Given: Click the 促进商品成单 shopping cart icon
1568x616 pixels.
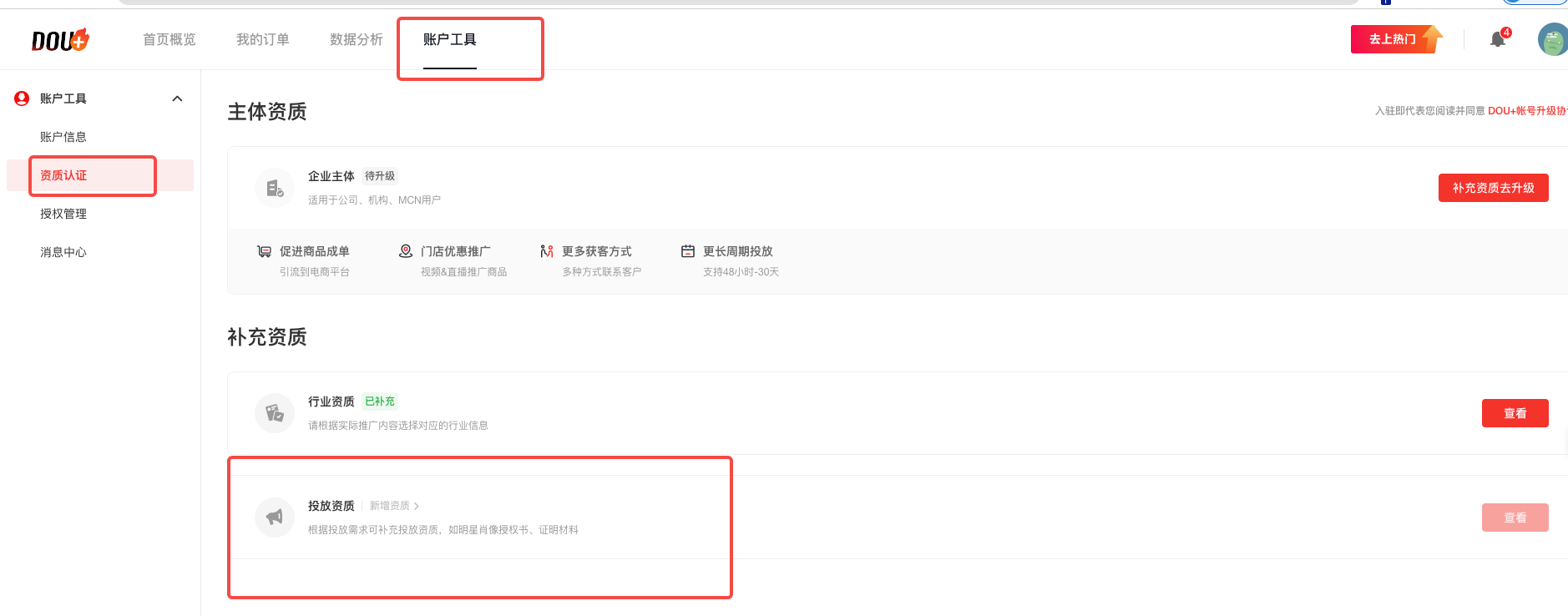Looking at the screenshot, I should tap(264, 251).
